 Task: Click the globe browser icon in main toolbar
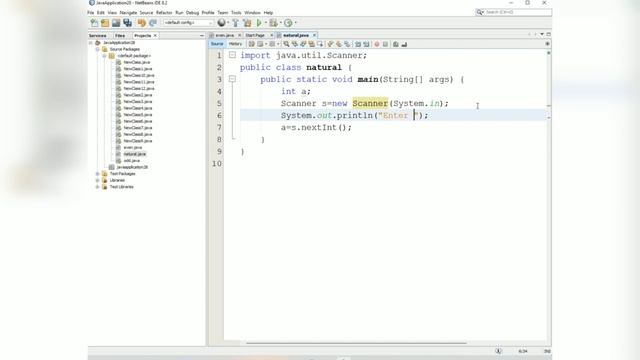[221, 23]
